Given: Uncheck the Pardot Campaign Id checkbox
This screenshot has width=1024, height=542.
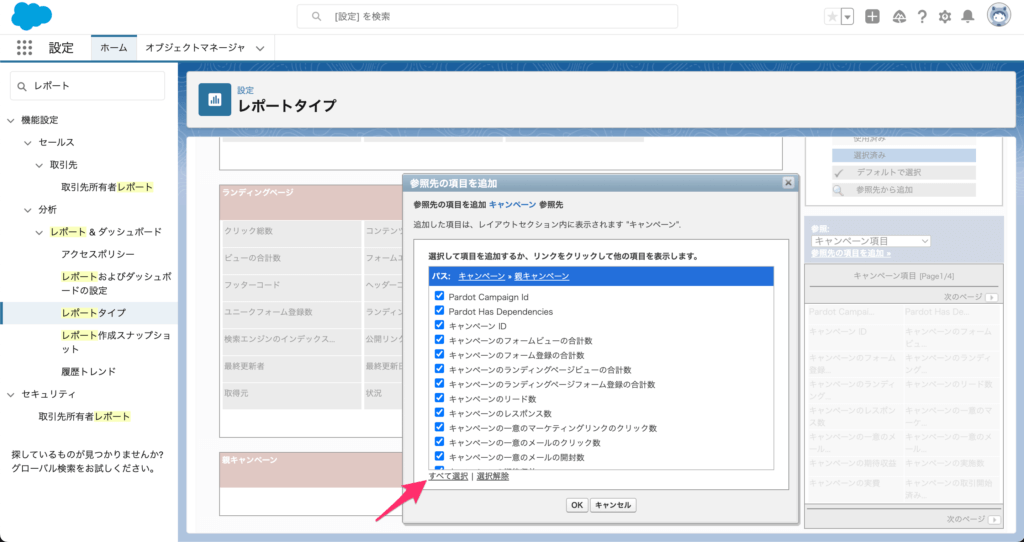Looking at the screenshot, I should click(440, 296).
